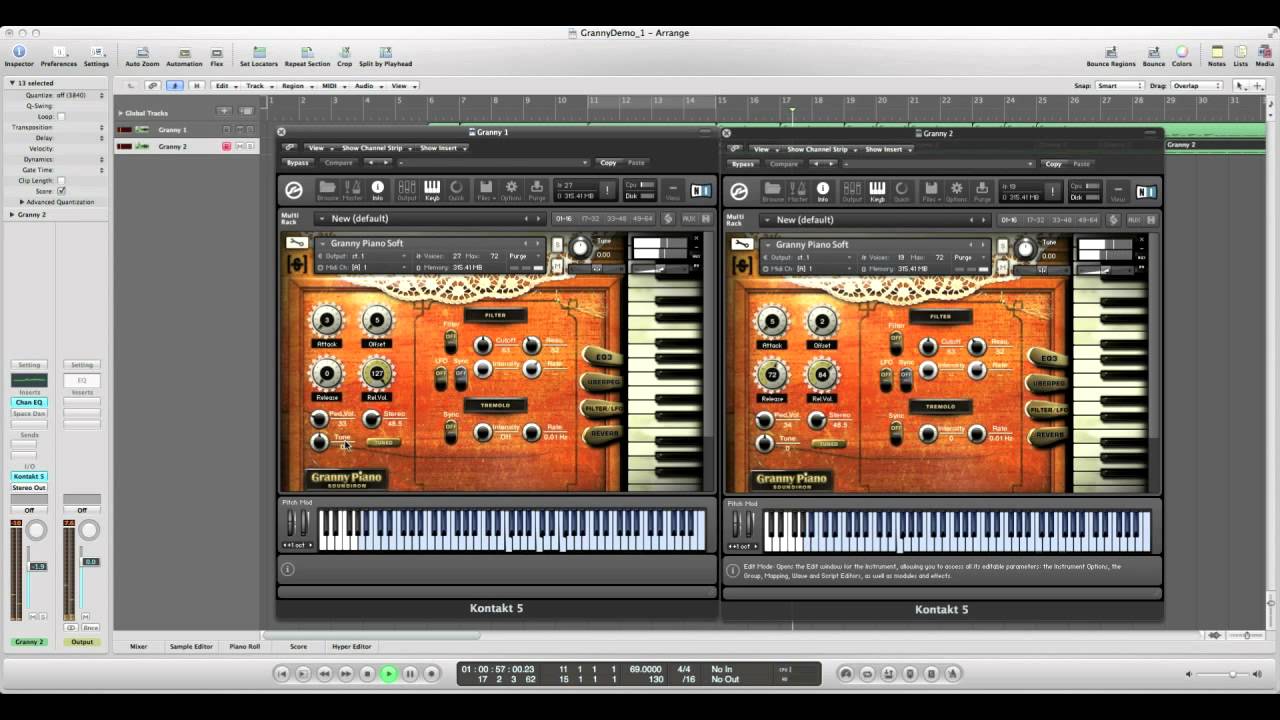Toggle Info icon in Granny 1 Kontakt

coord(378,189)
